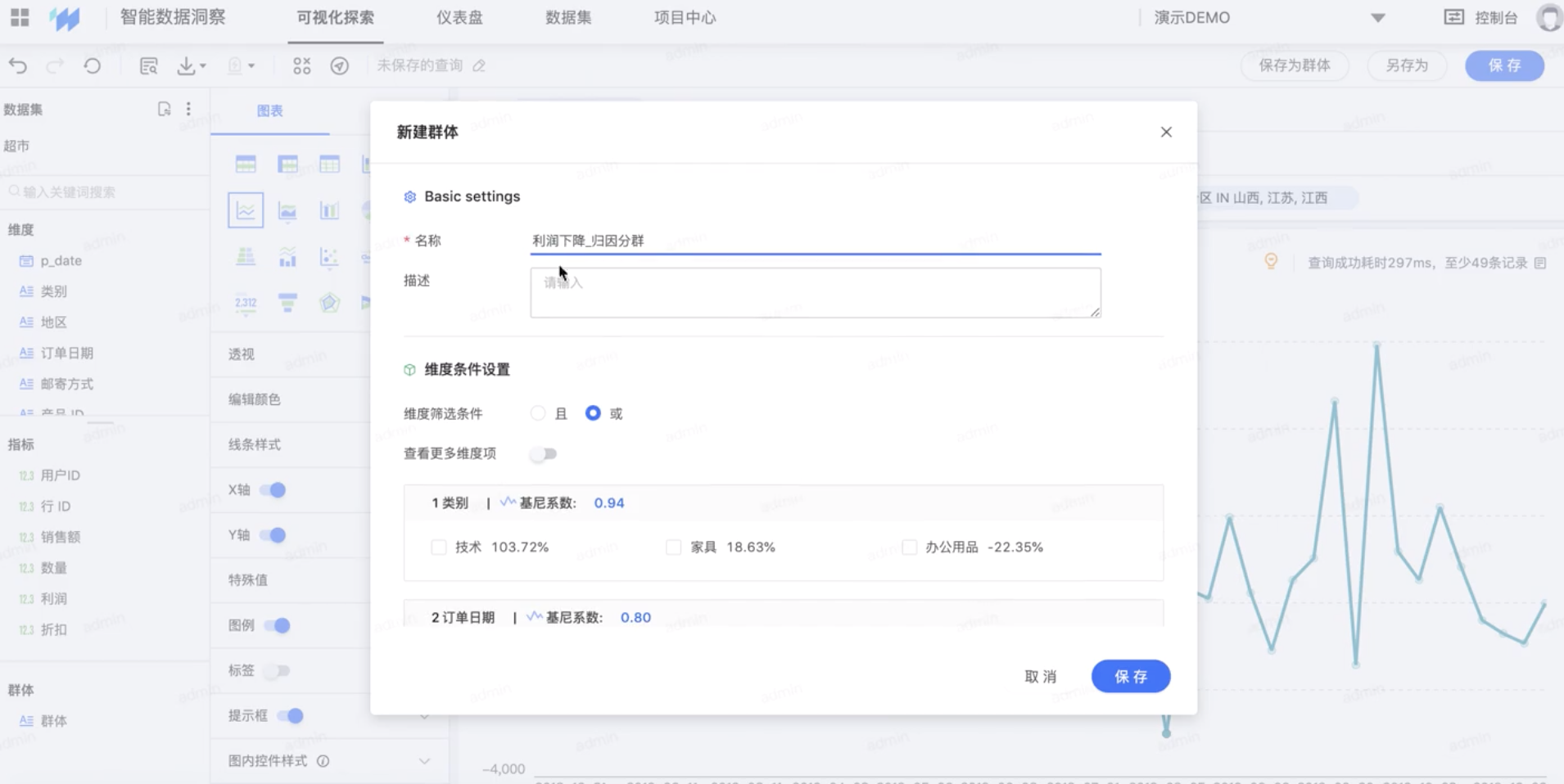Select the plain grid table chart type
Image resolution: width=1564 pixels, height=784 pixels.
329,164
